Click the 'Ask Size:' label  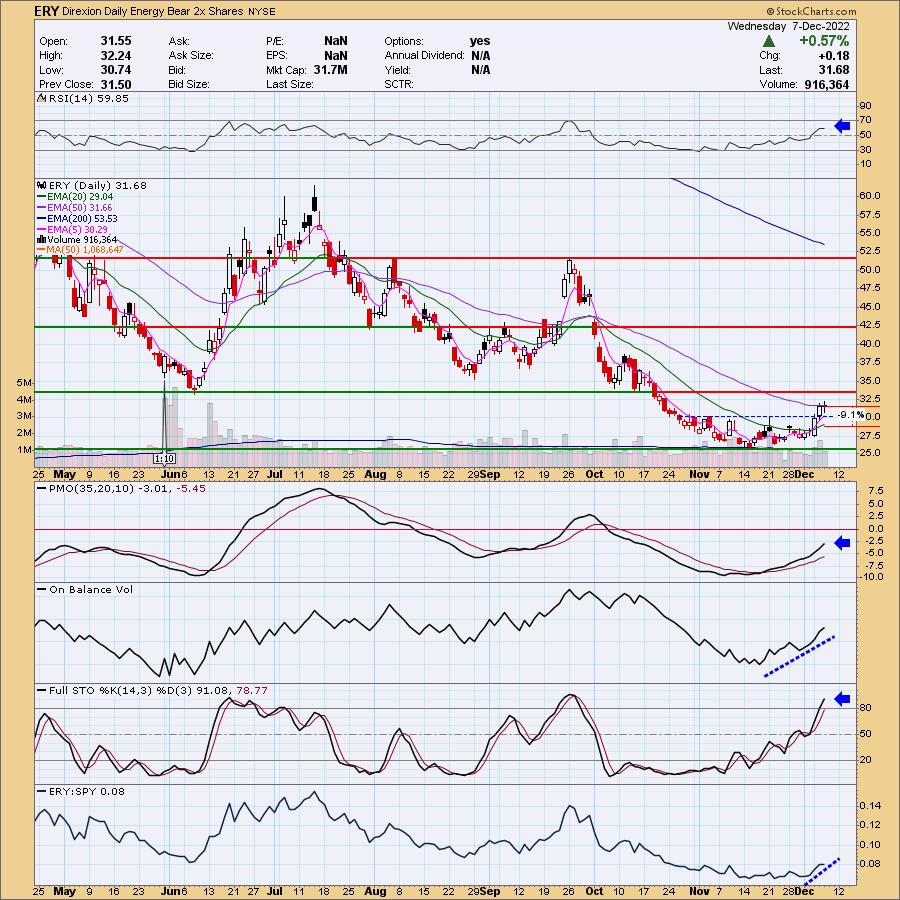click(191, 56)
